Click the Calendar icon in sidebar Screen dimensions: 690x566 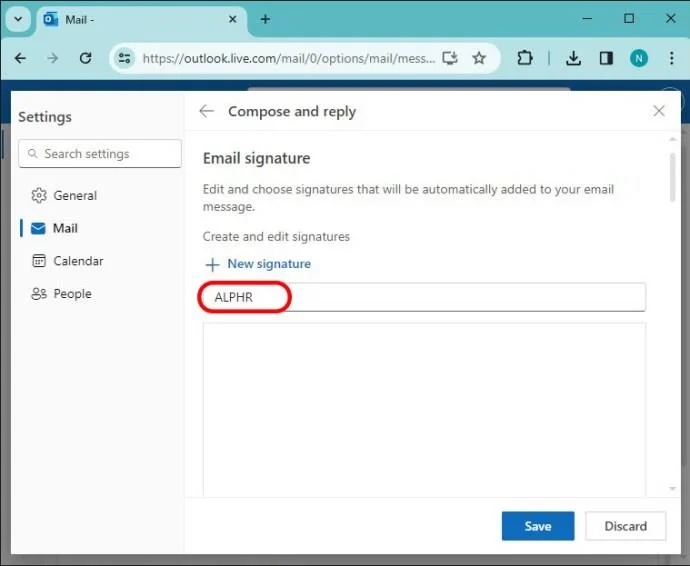(39, 261)
